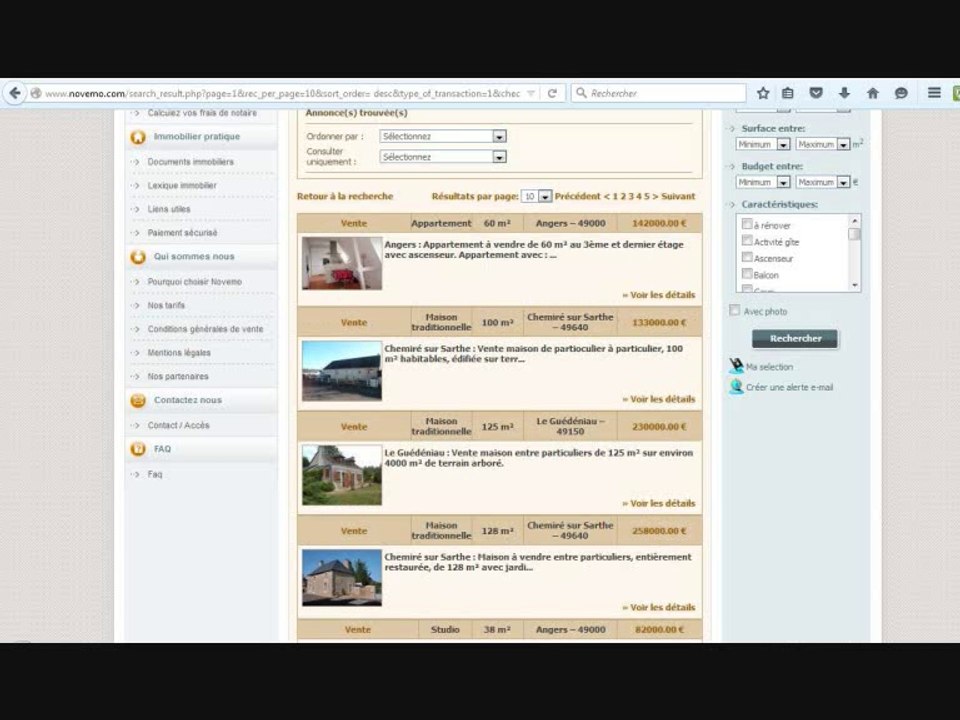Screen dimensions: 960x720
Task: Click the Ma sélection icon
Action: click(736, 366)
